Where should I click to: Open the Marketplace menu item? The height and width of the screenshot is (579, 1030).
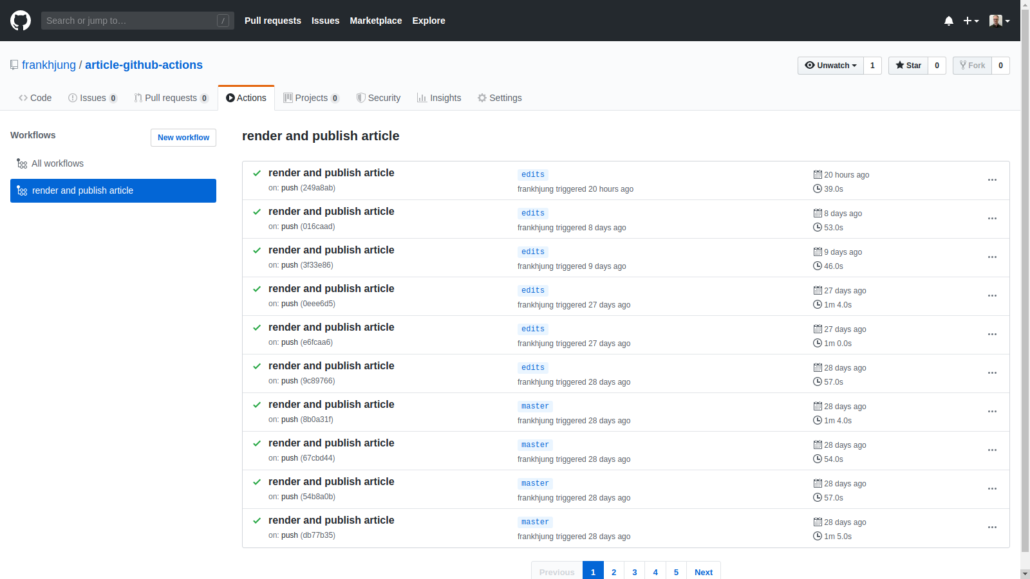(375, 20)
